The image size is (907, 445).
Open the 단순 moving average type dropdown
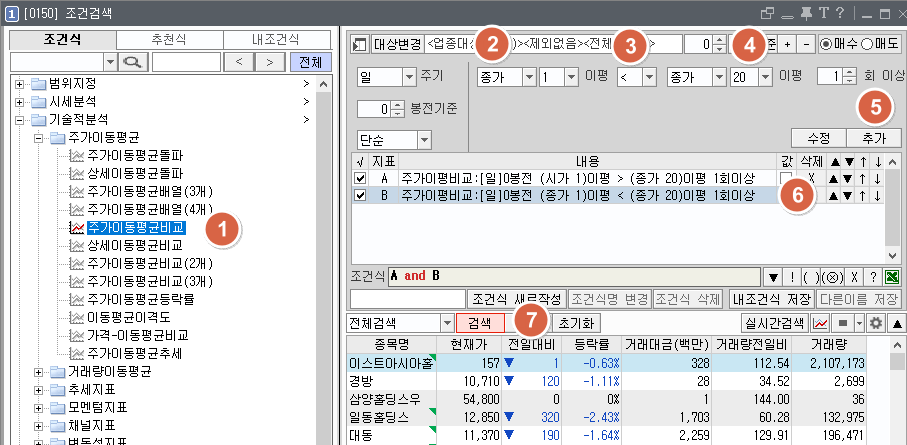(423, 140)
